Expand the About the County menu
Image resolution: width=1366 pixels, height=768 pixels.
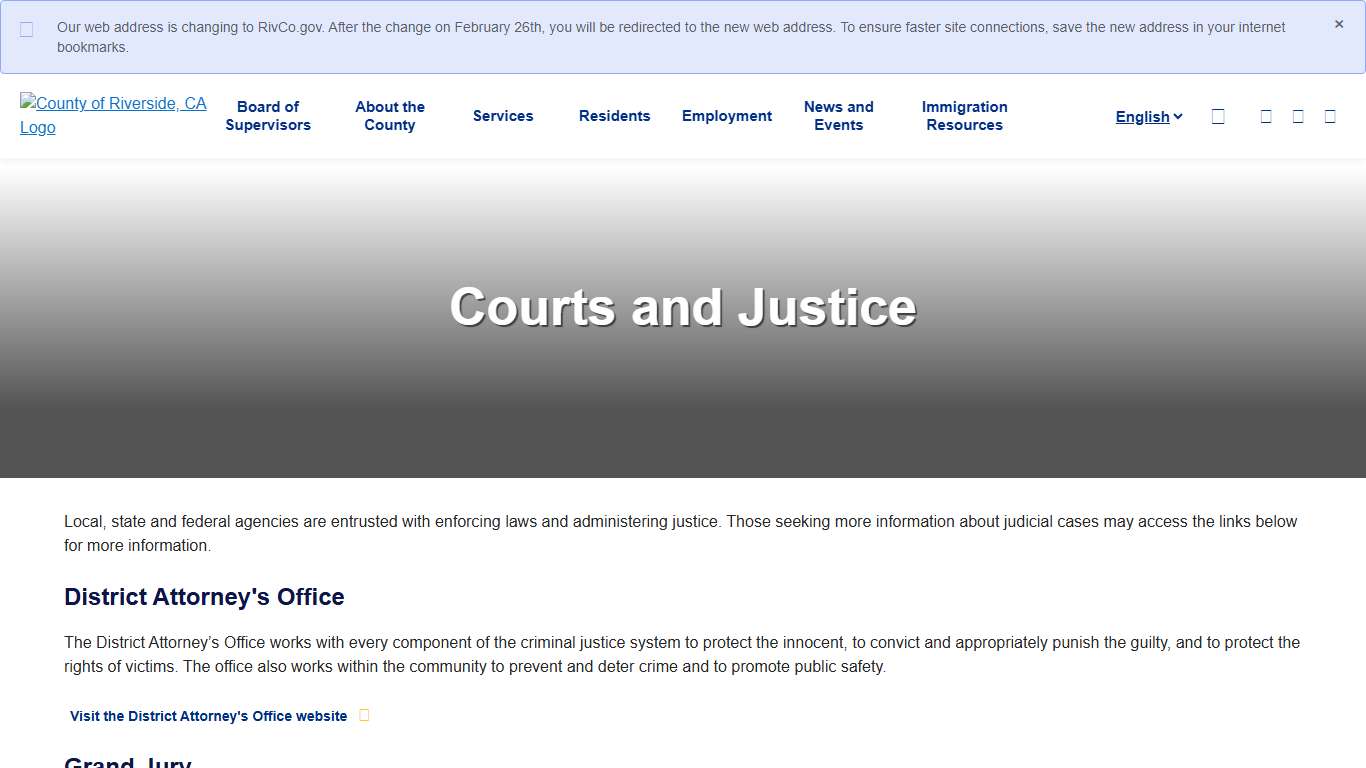pyautogui.click(x=390, y=116)
